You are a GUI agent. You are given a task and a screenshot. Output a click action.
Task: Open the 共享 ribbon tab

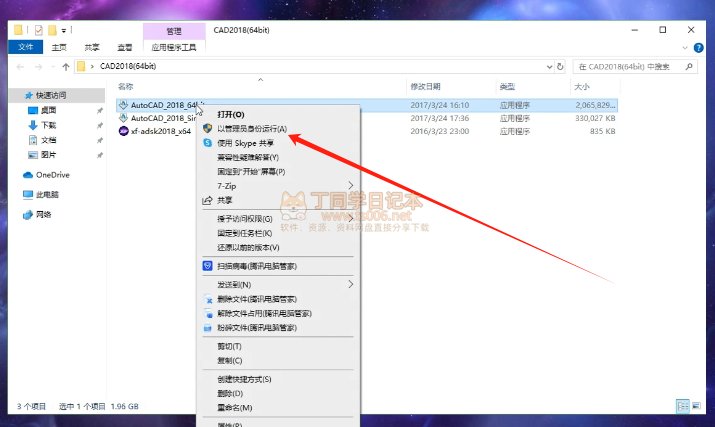tap(92, 47)
